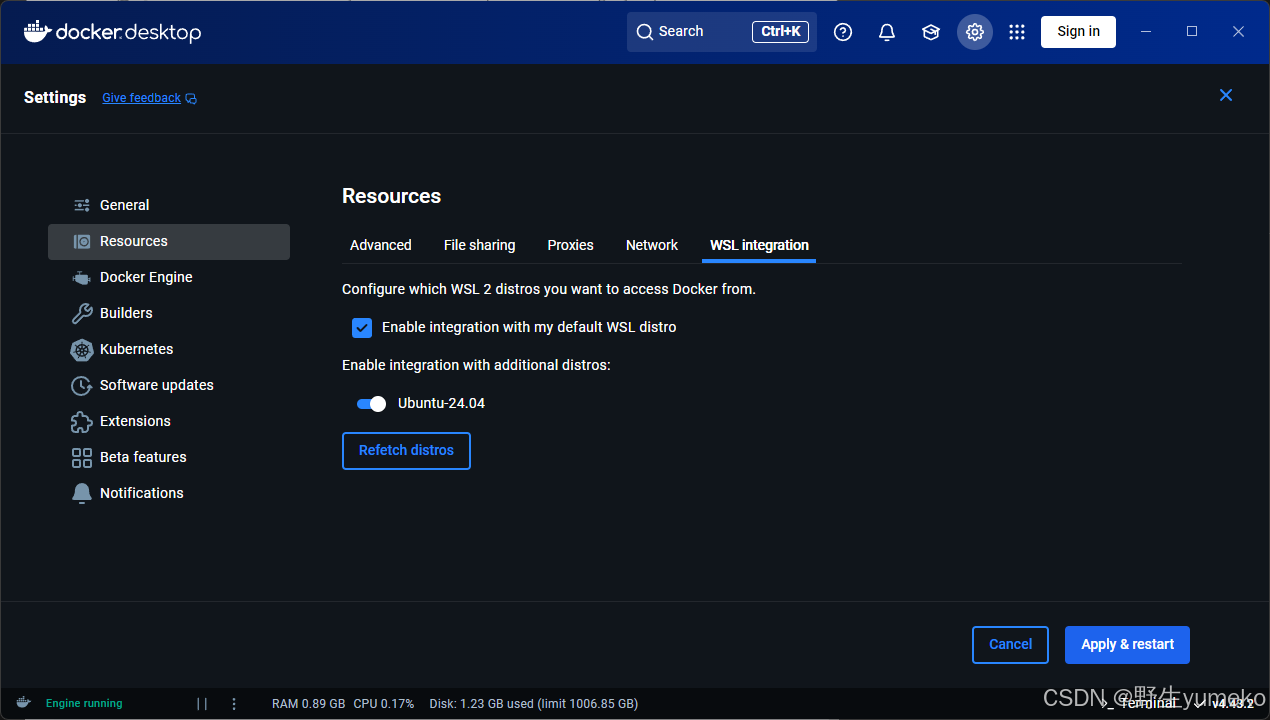Image resolution: width=1270 pixels, height=720 pixels.
Task: Click the magnifier icon in Search box
Action: tap(645, 32)
